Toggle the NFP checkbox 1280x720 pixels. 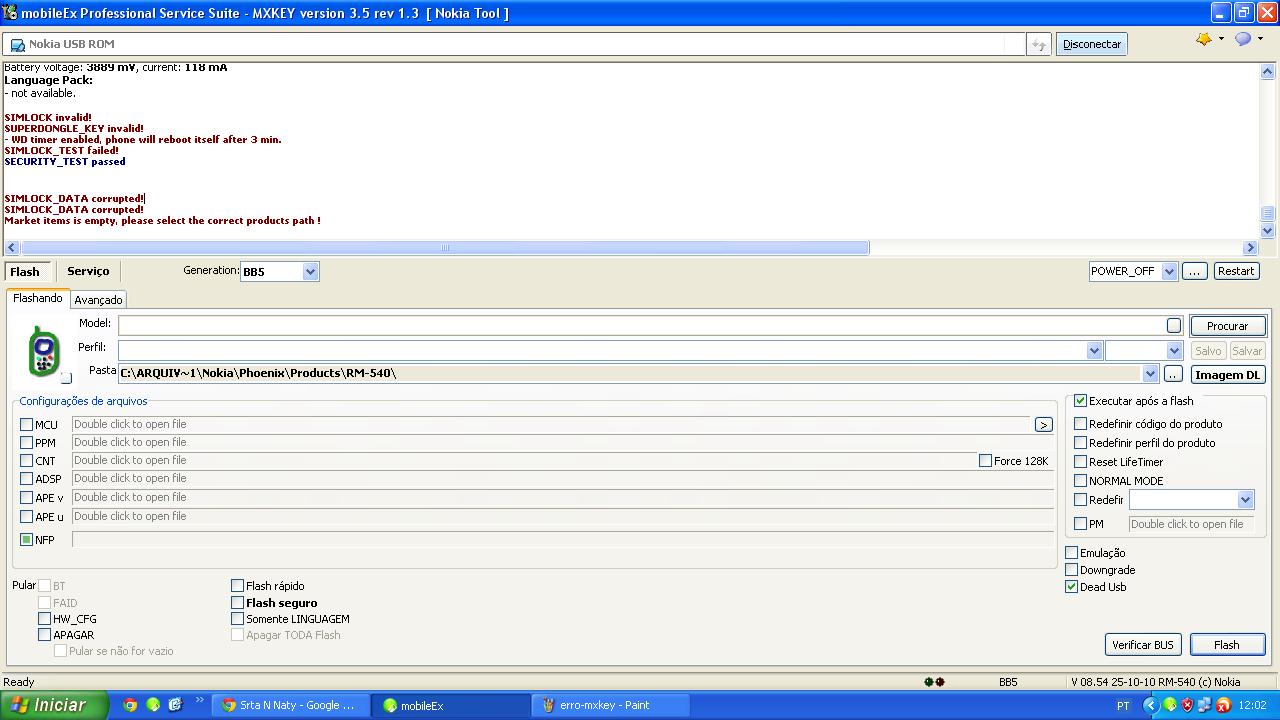(x=26, y=540)
